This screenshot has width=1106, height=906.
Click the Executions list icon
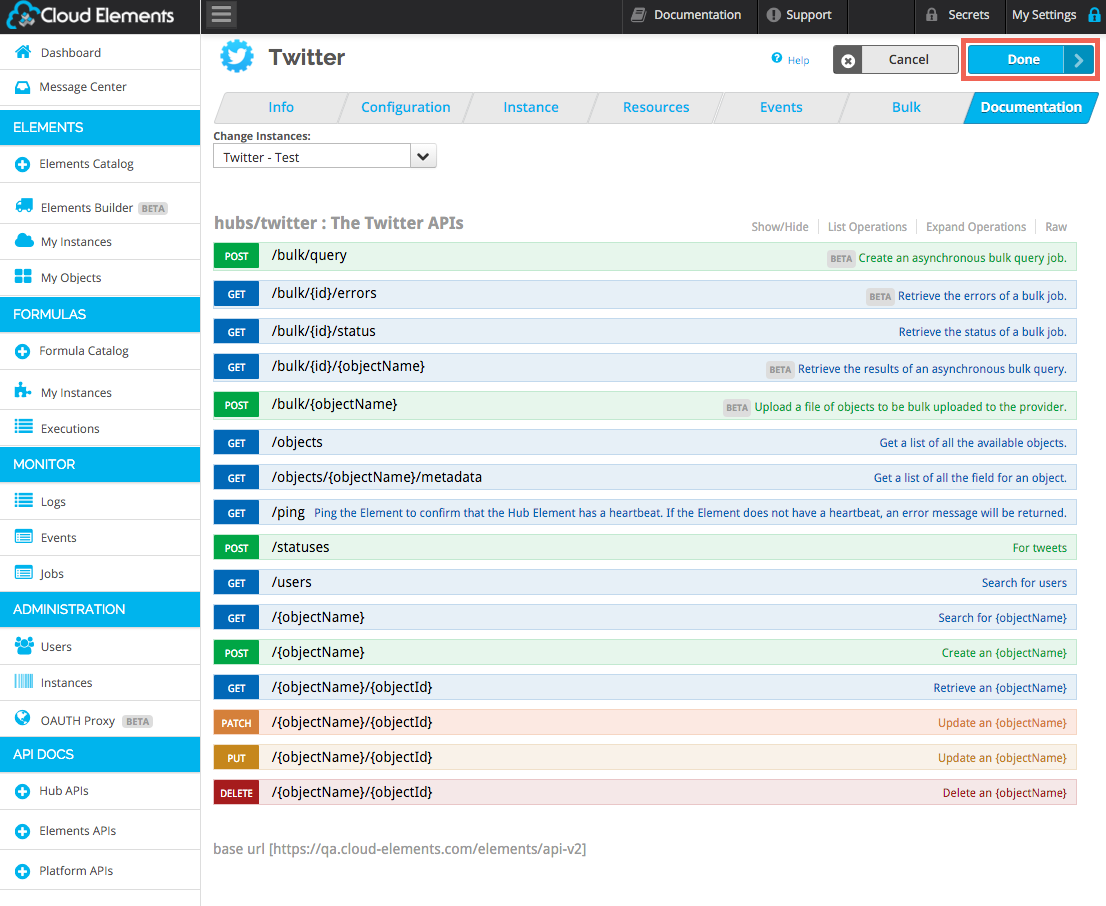24,426
